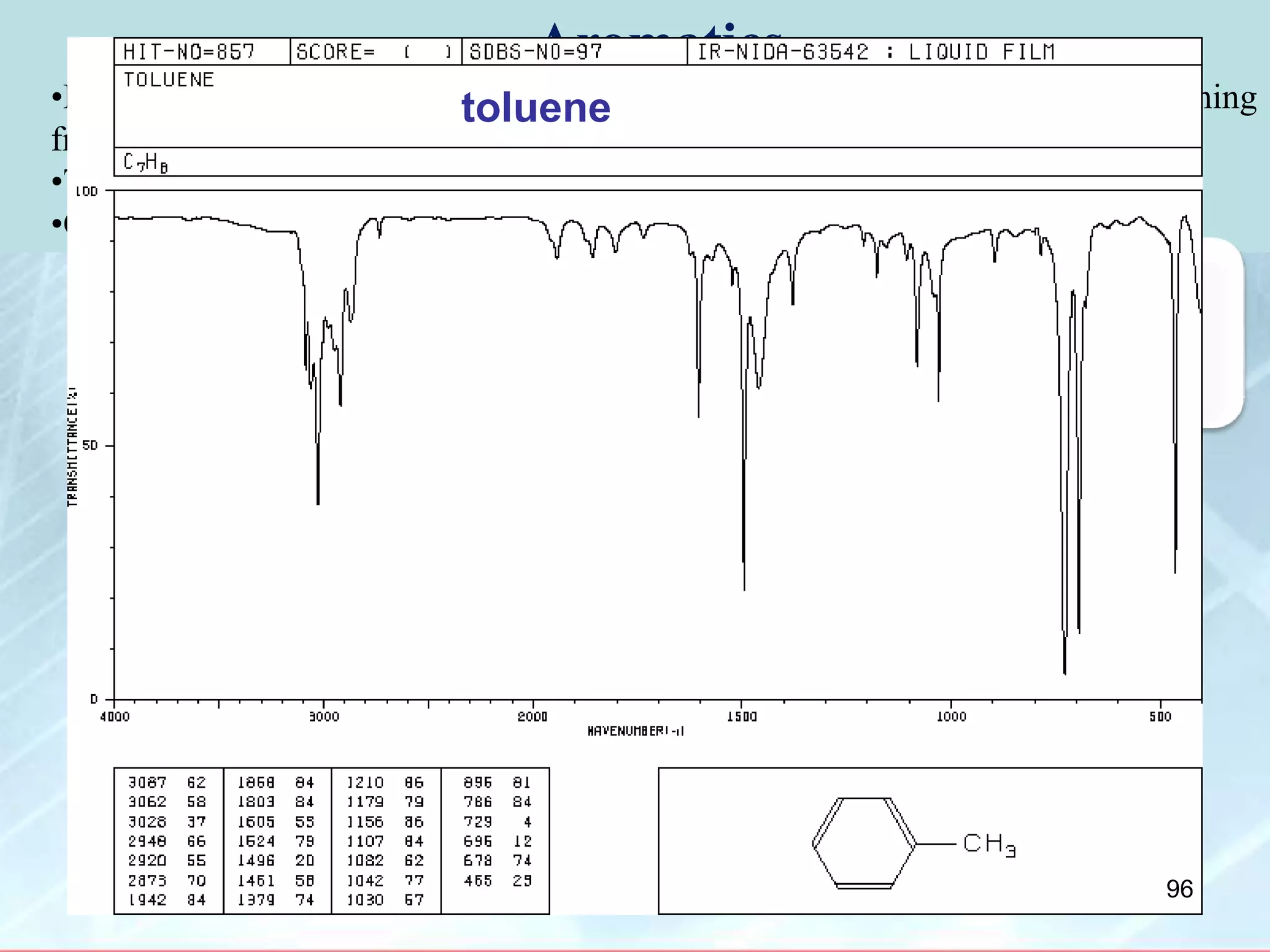The image size is (1270, 952).
Task: Click peak table entry 1461 58
Action: pyautogui.click(x=276, y=880)
